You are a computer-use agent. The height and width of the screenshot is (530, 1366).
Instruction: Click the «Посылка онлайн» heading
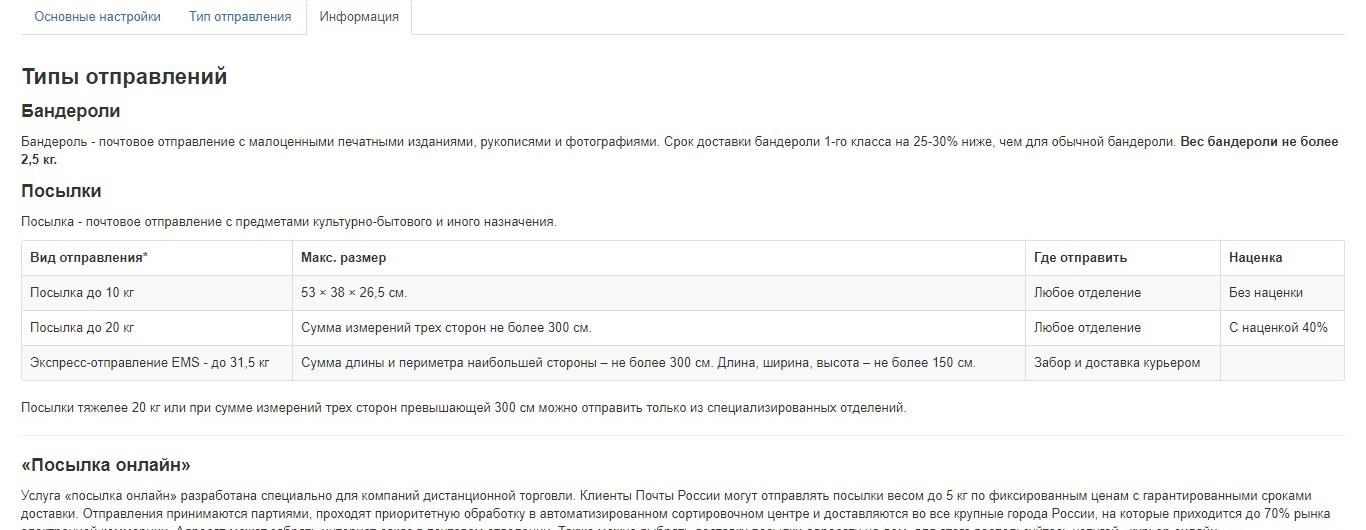[x=106, y=465]
